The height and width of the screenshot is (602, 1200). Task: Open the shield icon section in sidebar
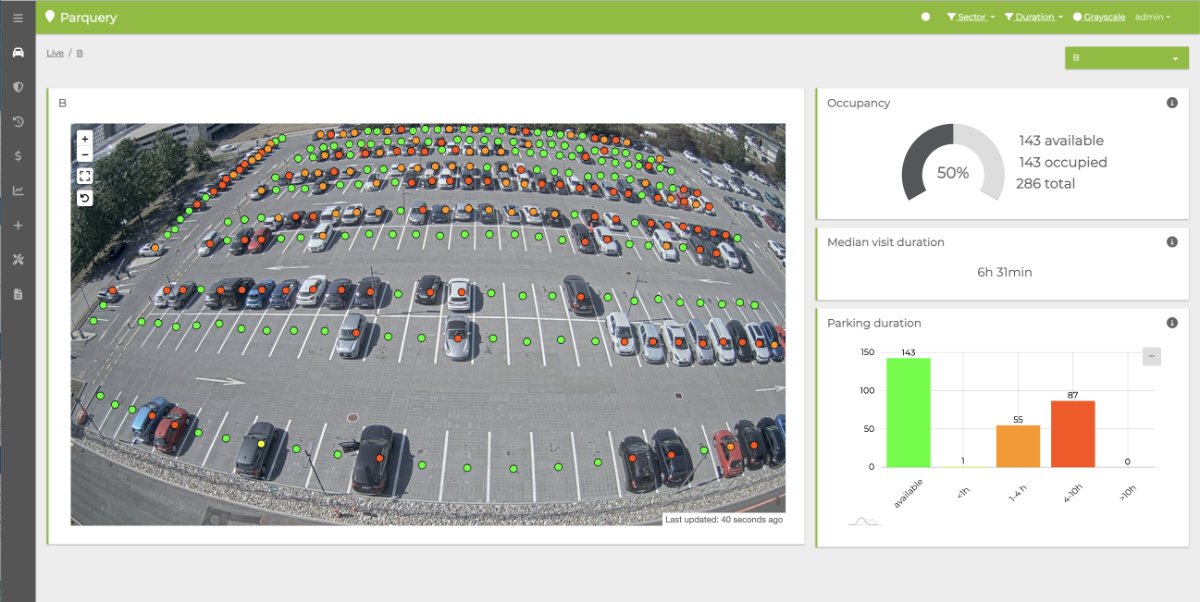tap(17, 87)
